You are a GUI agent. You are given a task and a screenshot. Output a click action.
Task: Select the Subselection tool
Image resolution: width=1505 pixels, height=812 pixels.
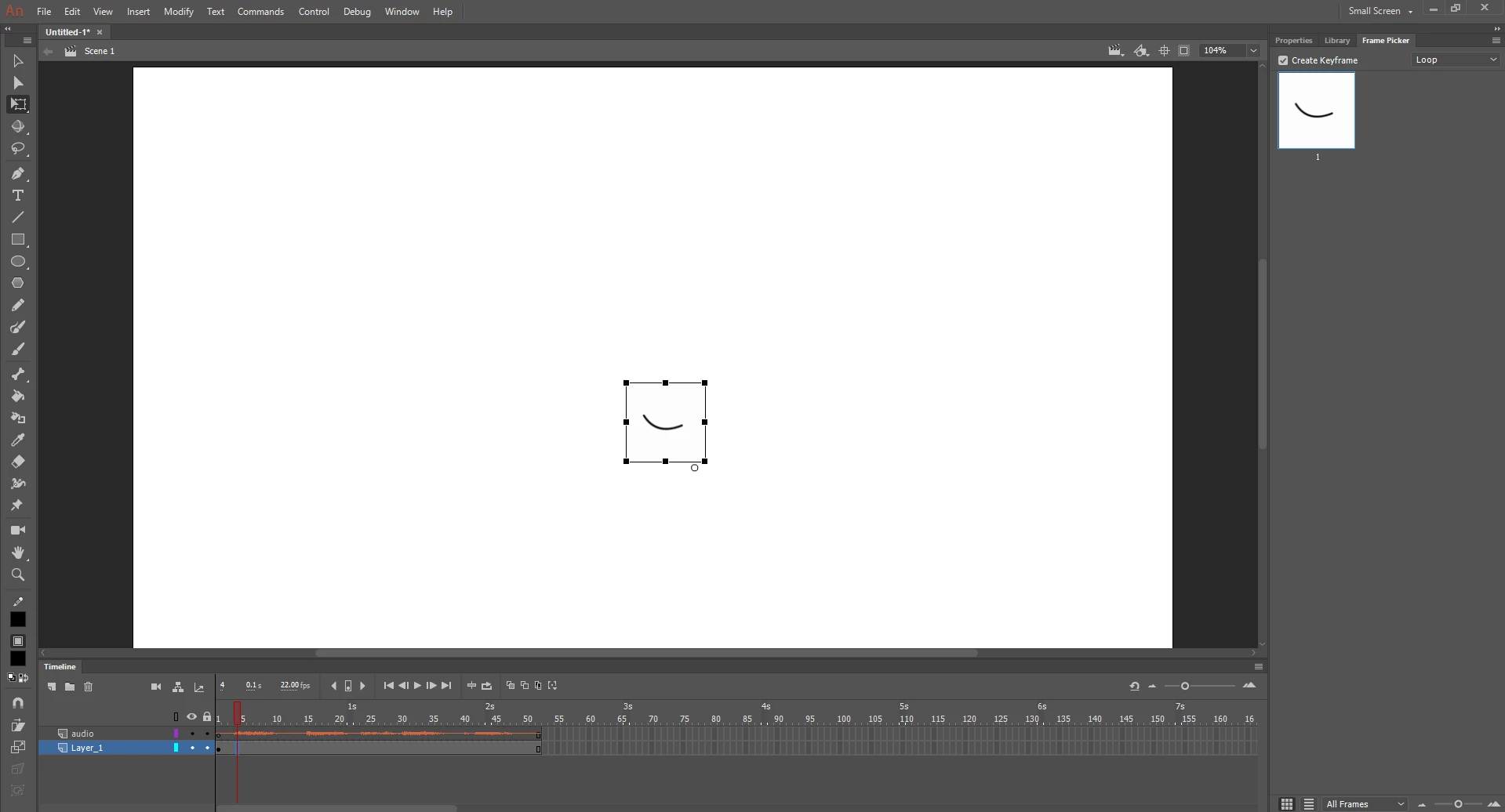pyautogui.click(x=18, y=83)
